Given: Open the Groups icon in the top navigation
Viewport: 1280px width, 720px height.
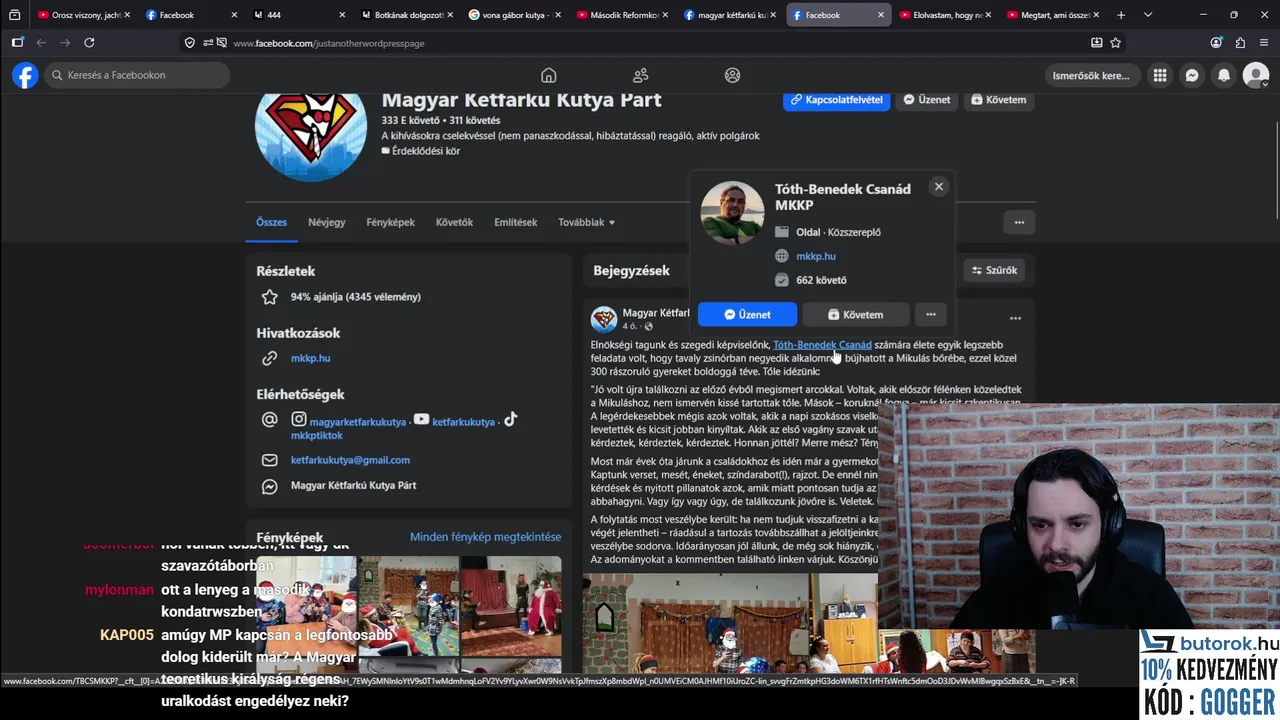Looking at the screenshot, I should [x=732, y=75].
